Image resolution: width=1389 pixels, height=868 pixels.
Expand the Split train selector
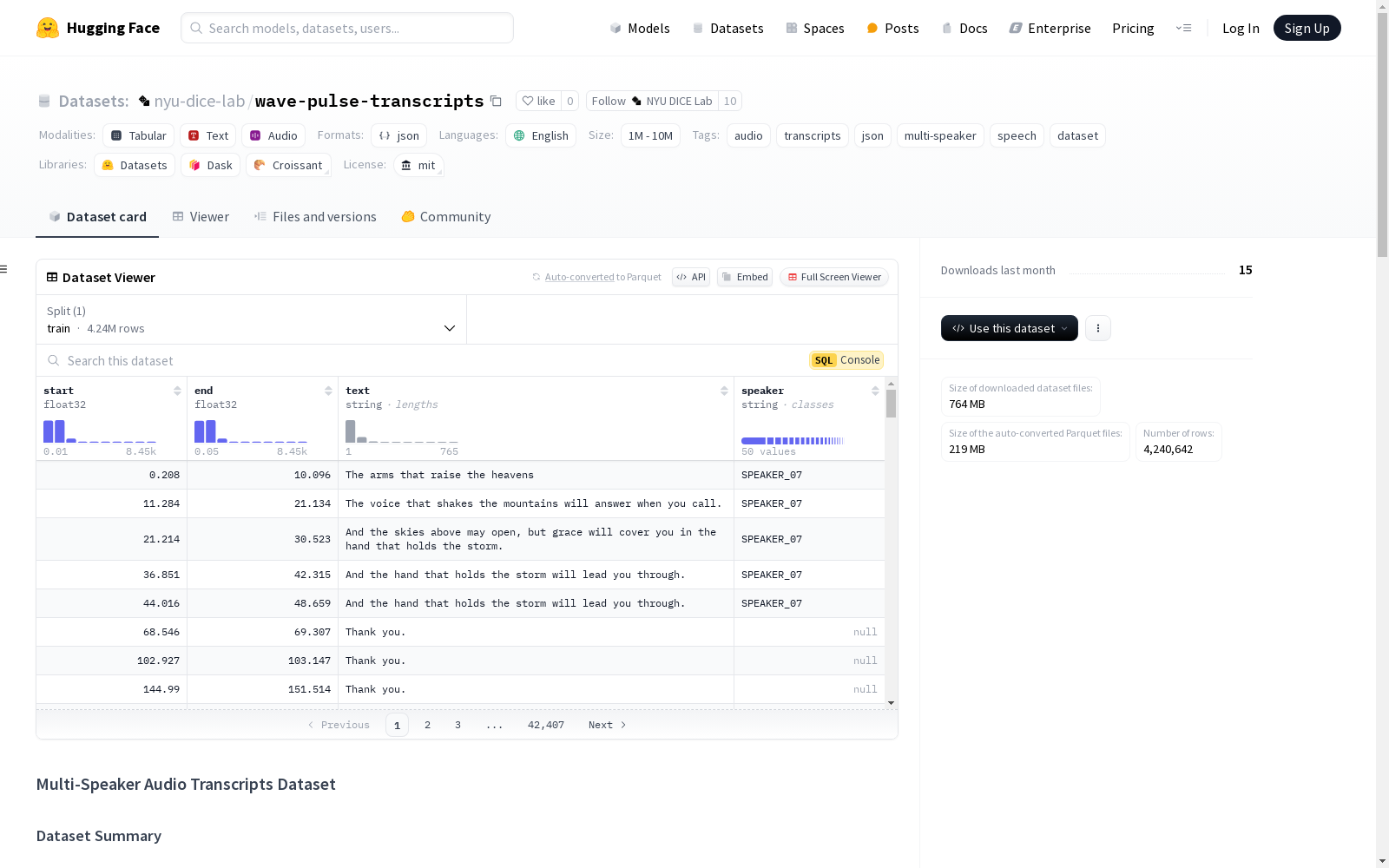tap(251, 319)
